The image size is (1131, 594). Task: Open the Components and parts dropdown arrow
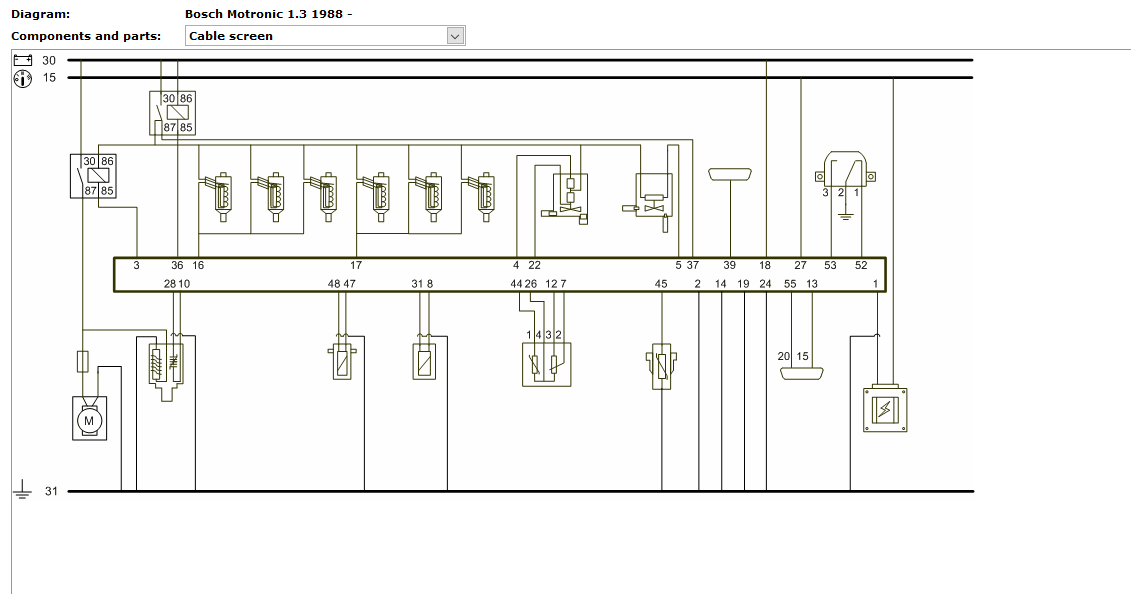point(455,36)
